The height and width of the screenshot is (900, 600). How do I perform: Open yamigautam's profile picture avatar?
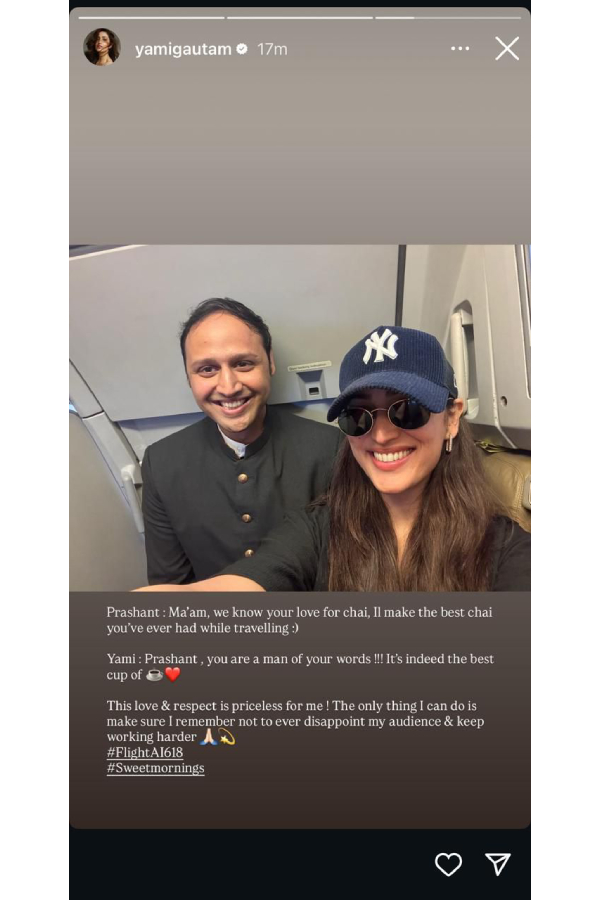click(102, 47)
